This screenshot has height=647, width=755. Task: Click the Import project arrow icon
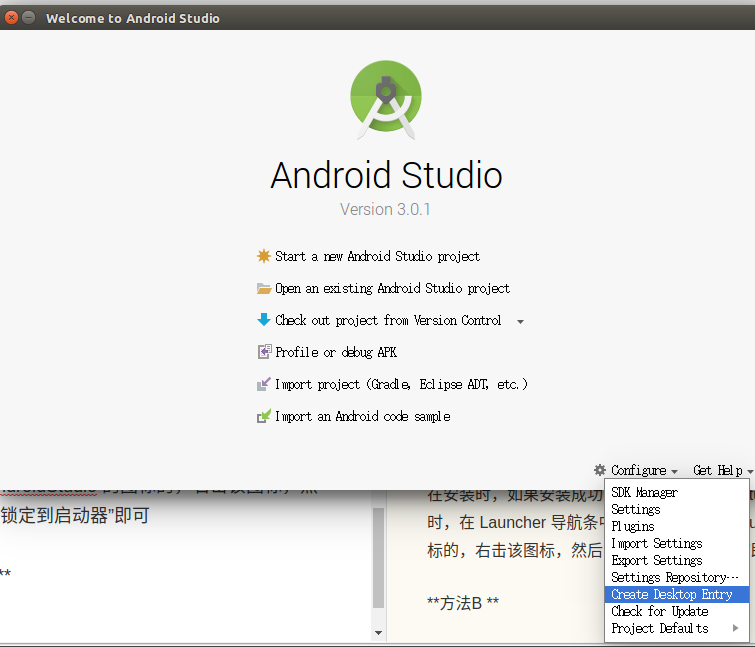coord(263,384)
